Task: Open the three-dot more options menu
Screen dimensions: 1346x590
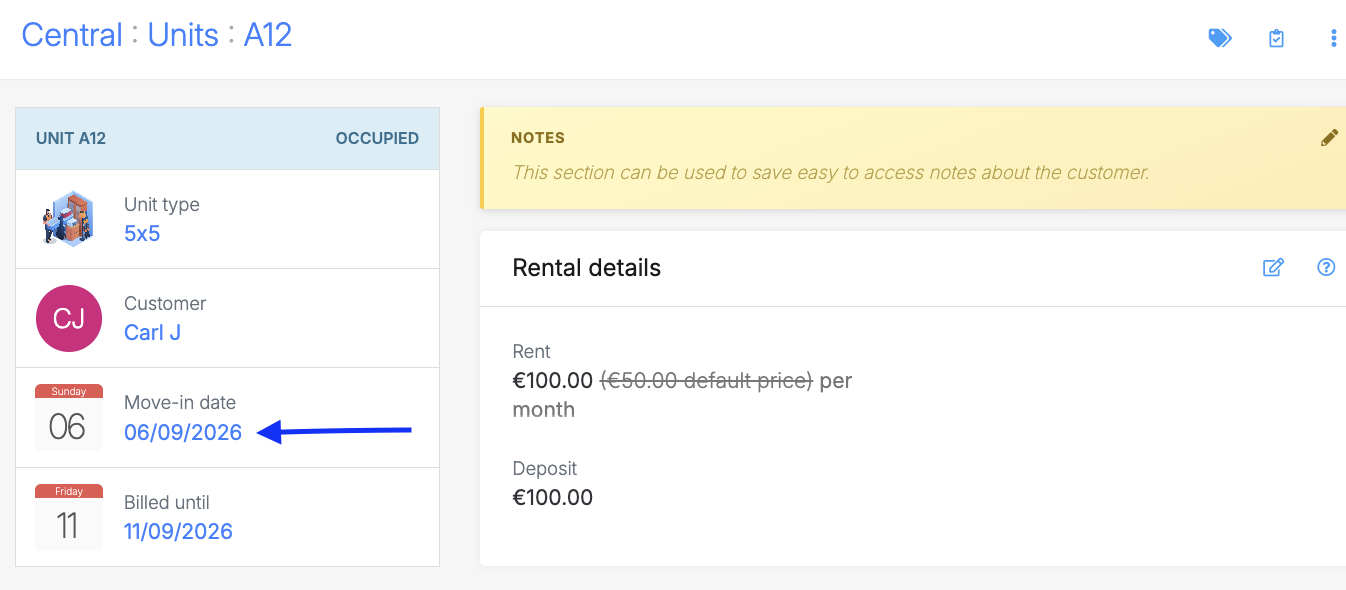Action: coord(1333,38)
